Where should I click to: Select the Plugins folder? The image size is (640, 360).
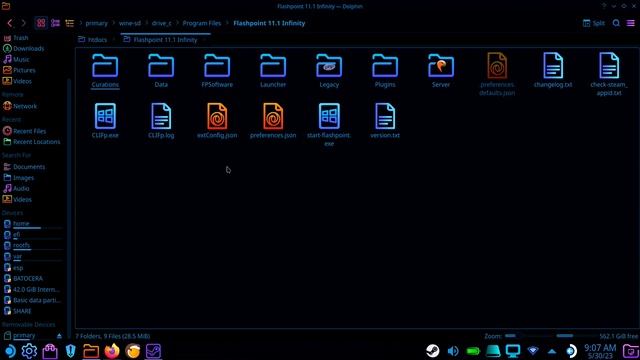(385, 71)
